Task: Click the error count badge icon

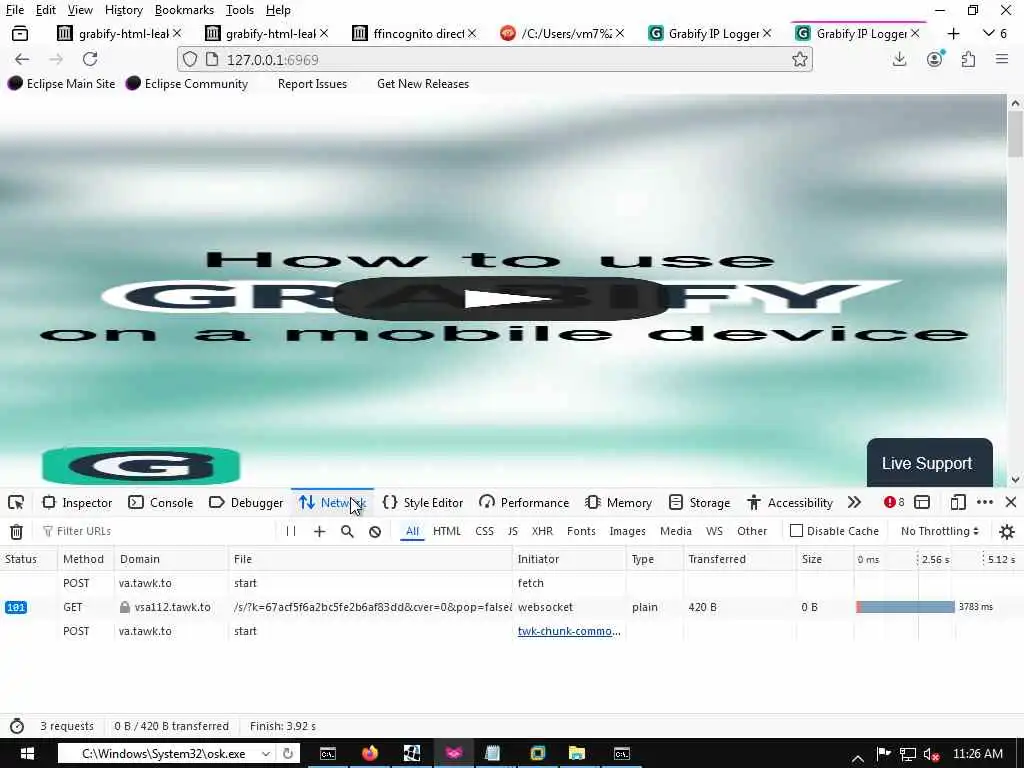Action: [893, 502]
